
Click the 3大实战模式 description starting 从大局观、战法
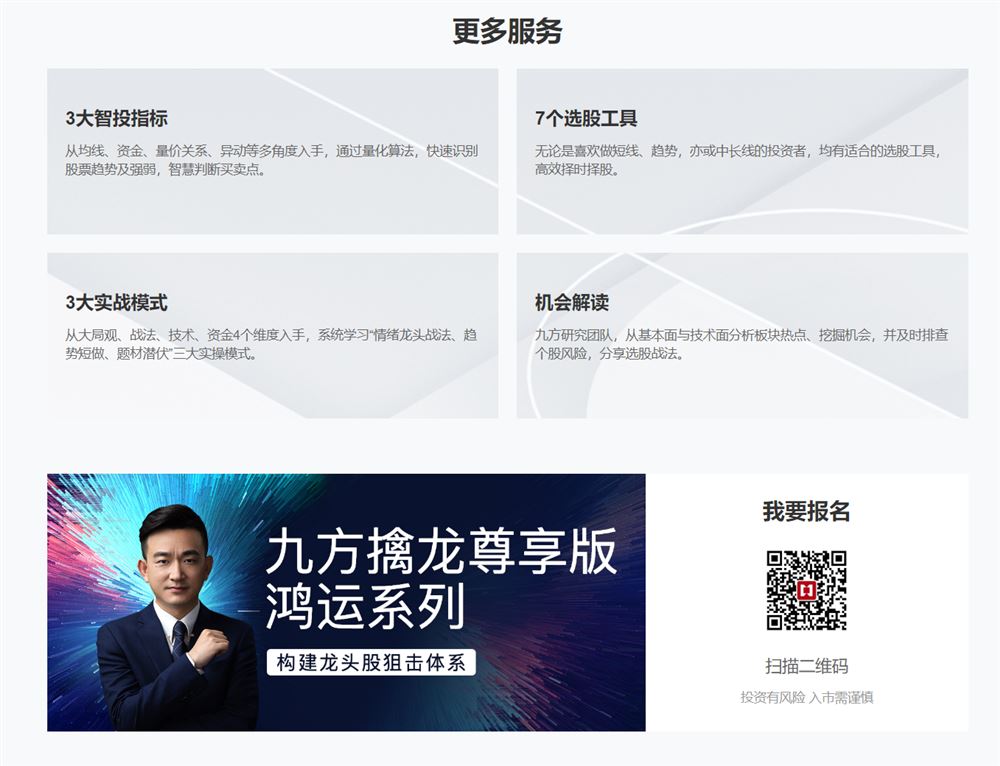coord(271,344)
